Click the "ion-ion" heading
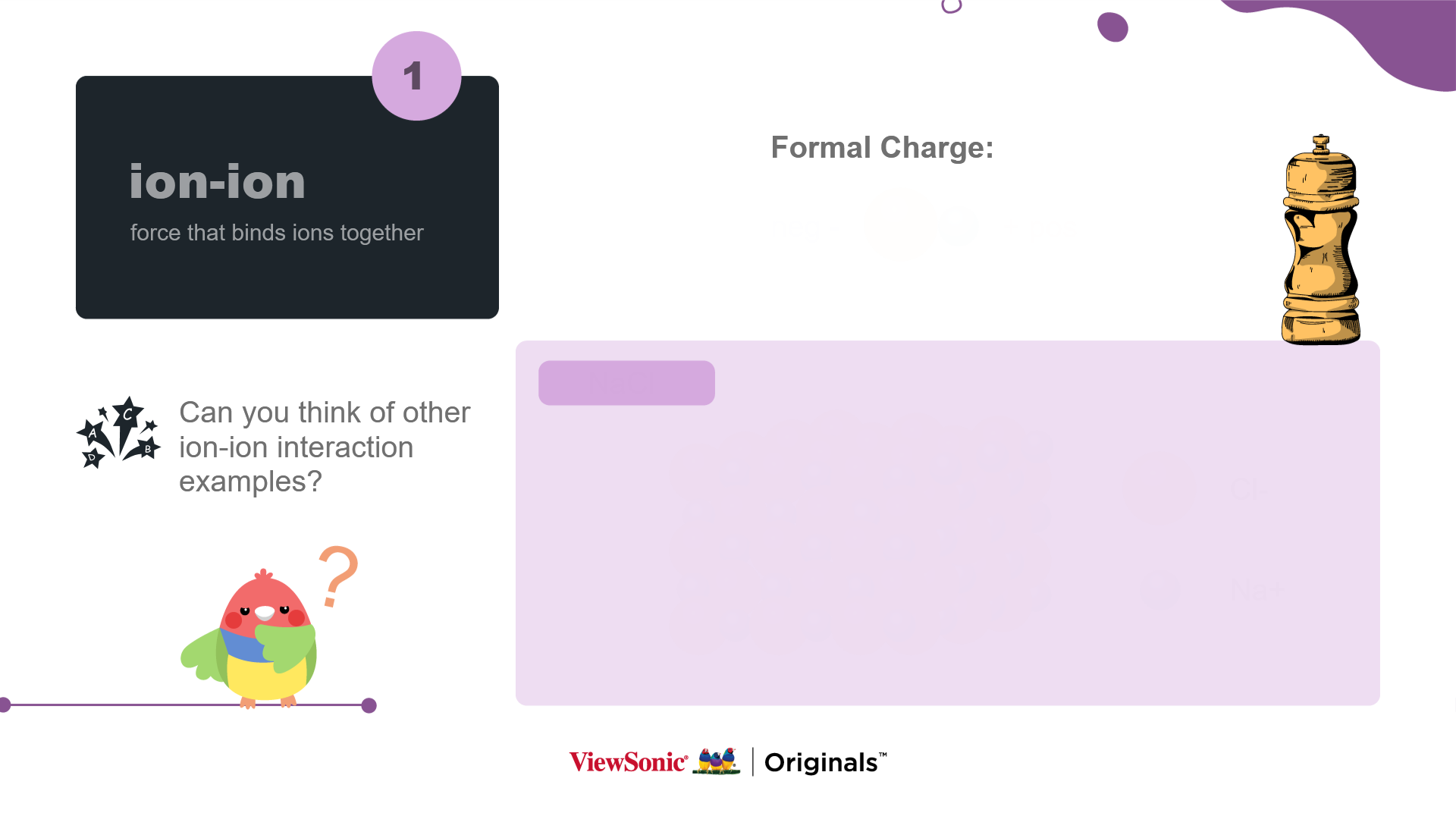The height and width of the screenshot is (819, 1456). click(x=218, y=182)
